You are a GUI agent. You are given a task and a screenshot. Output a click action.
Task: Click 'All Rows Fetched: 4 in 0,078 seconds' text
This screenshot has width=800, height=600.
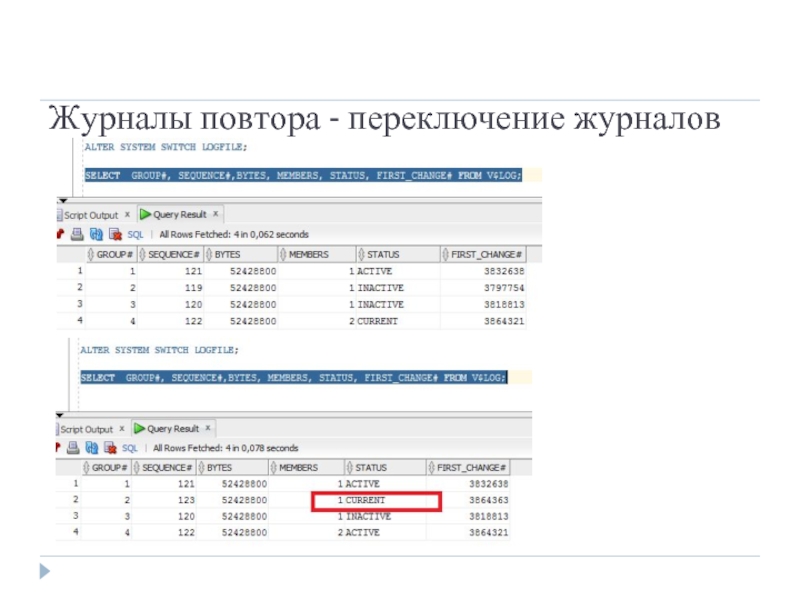[x=226, y=448]
